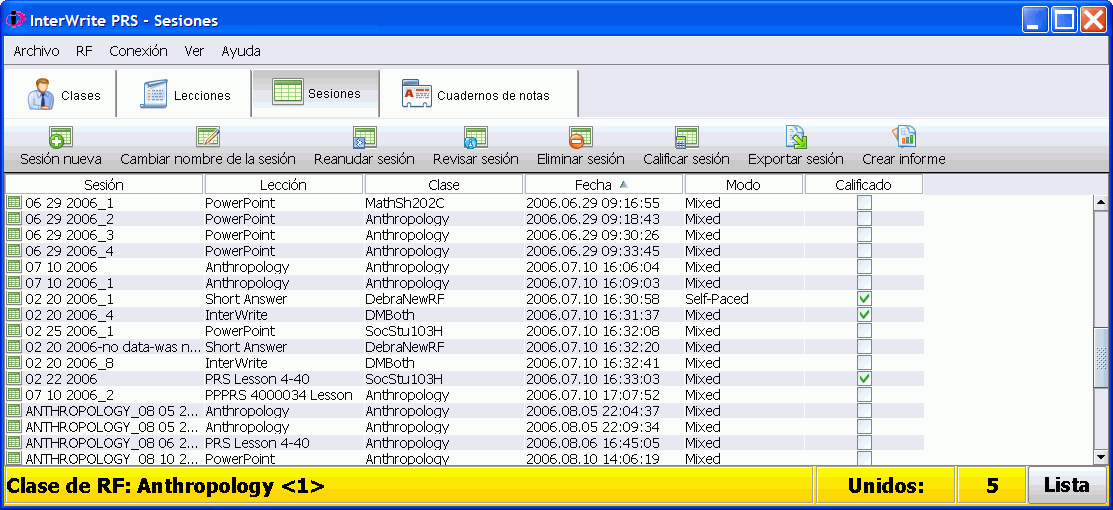Sort by the Fecha column header
The image size is (1113, 510).
(604, 185)
